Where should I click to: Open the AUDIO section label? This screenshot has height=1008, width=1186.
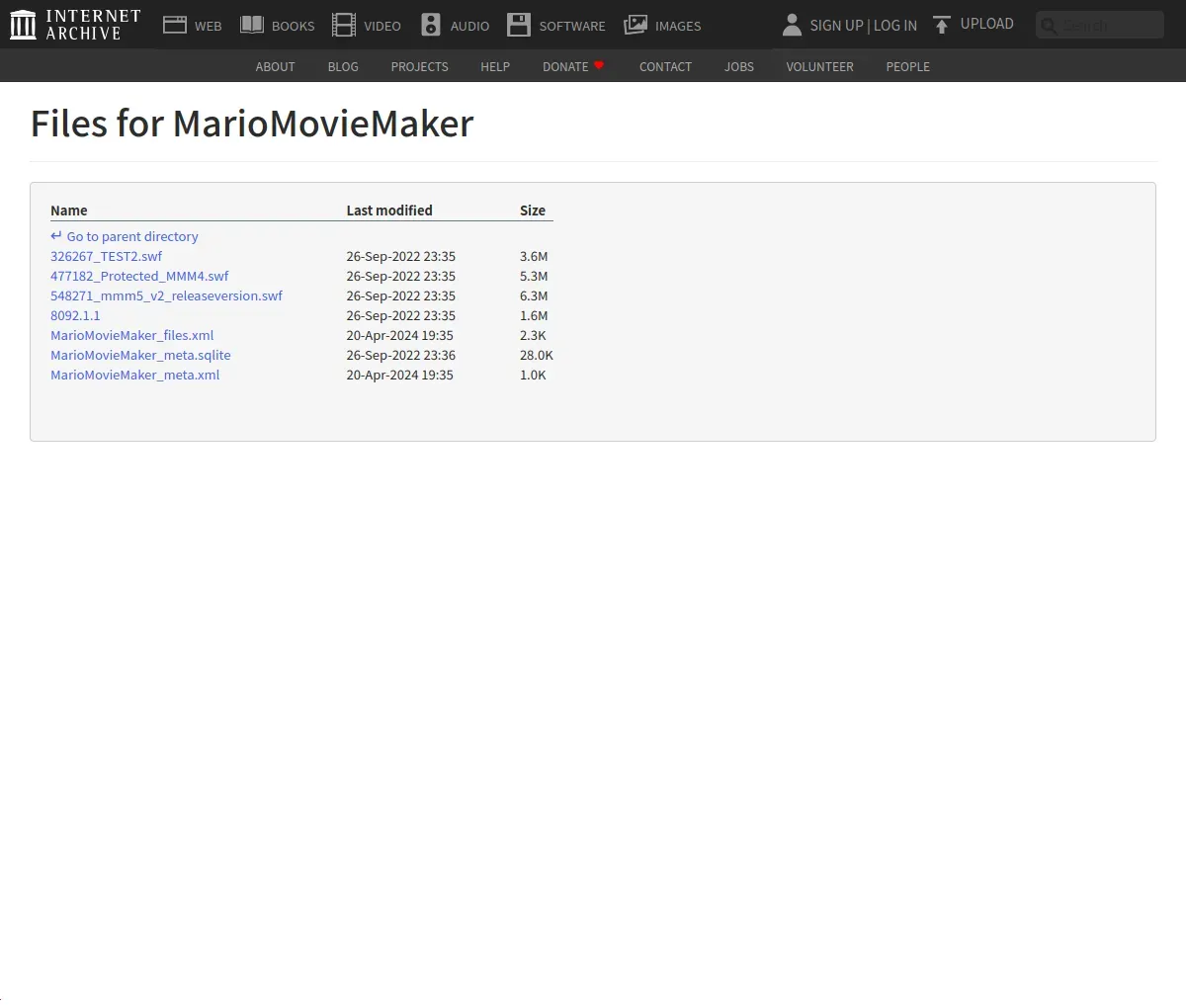(x=469, y=26)
